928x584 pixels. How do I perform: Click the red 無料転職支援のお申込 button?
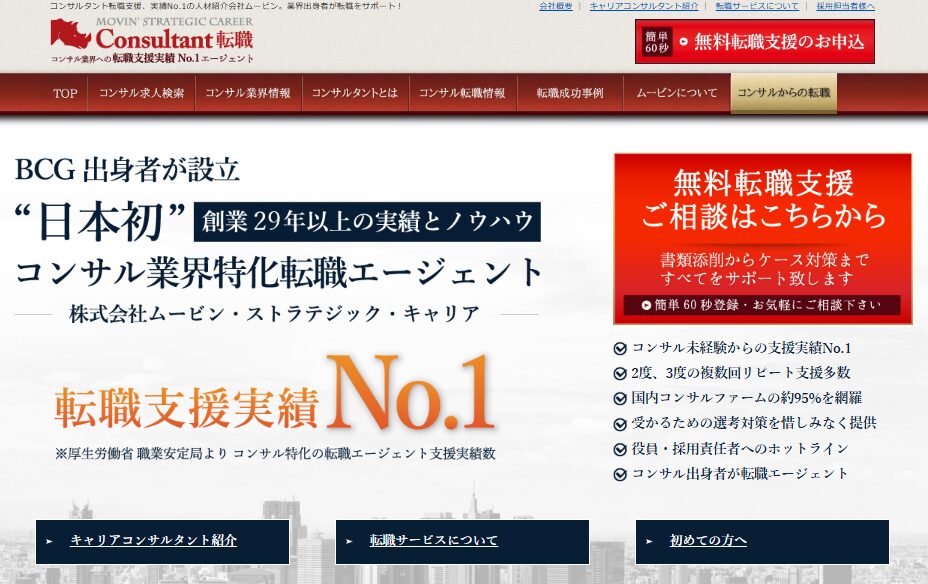755,41
